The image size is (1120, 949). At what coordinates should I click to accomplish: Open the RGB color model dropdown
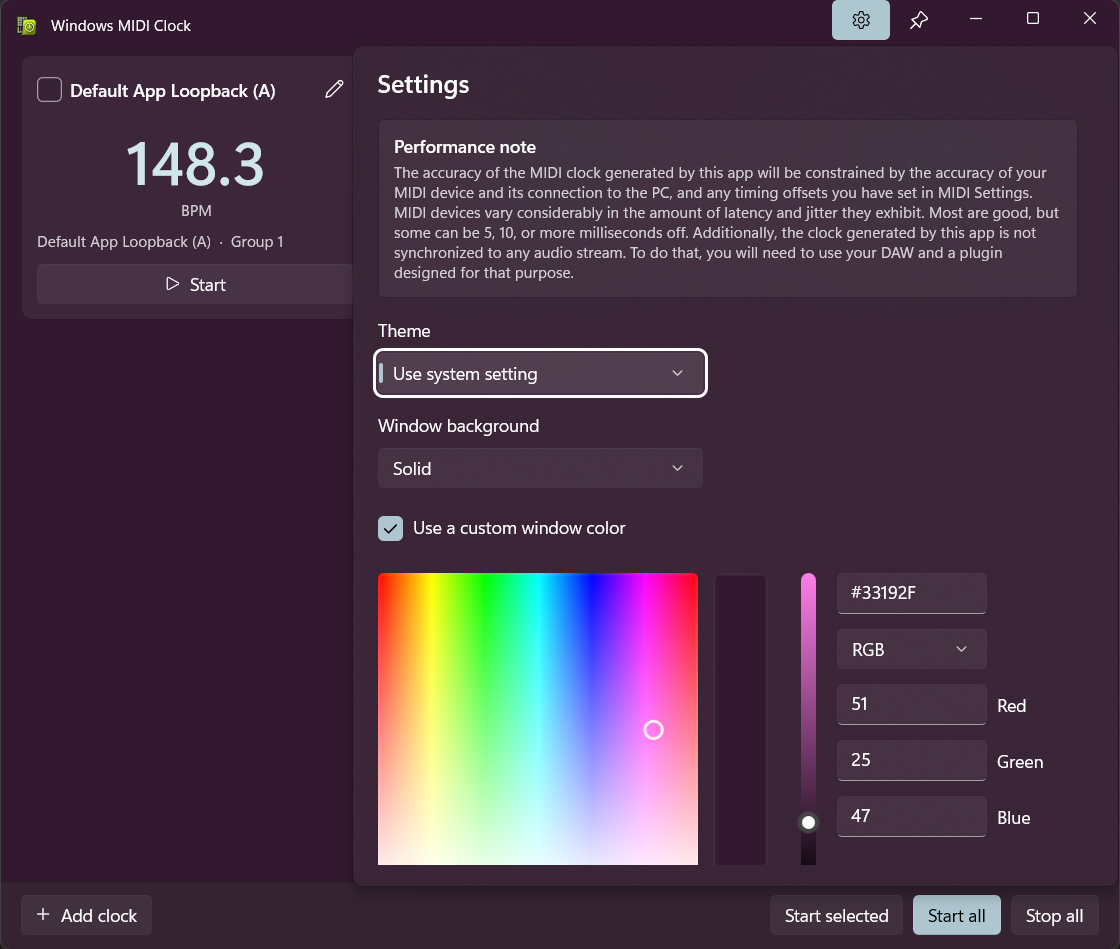click(x=911, y=649)
